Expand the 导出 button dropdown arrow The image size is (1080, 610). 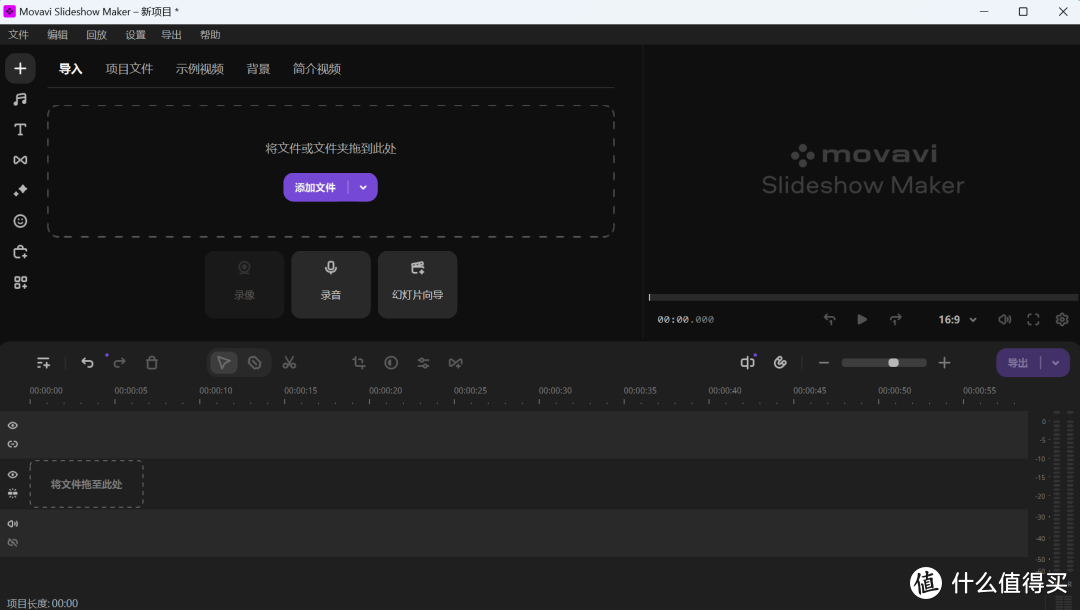(x=1056, y=363)
